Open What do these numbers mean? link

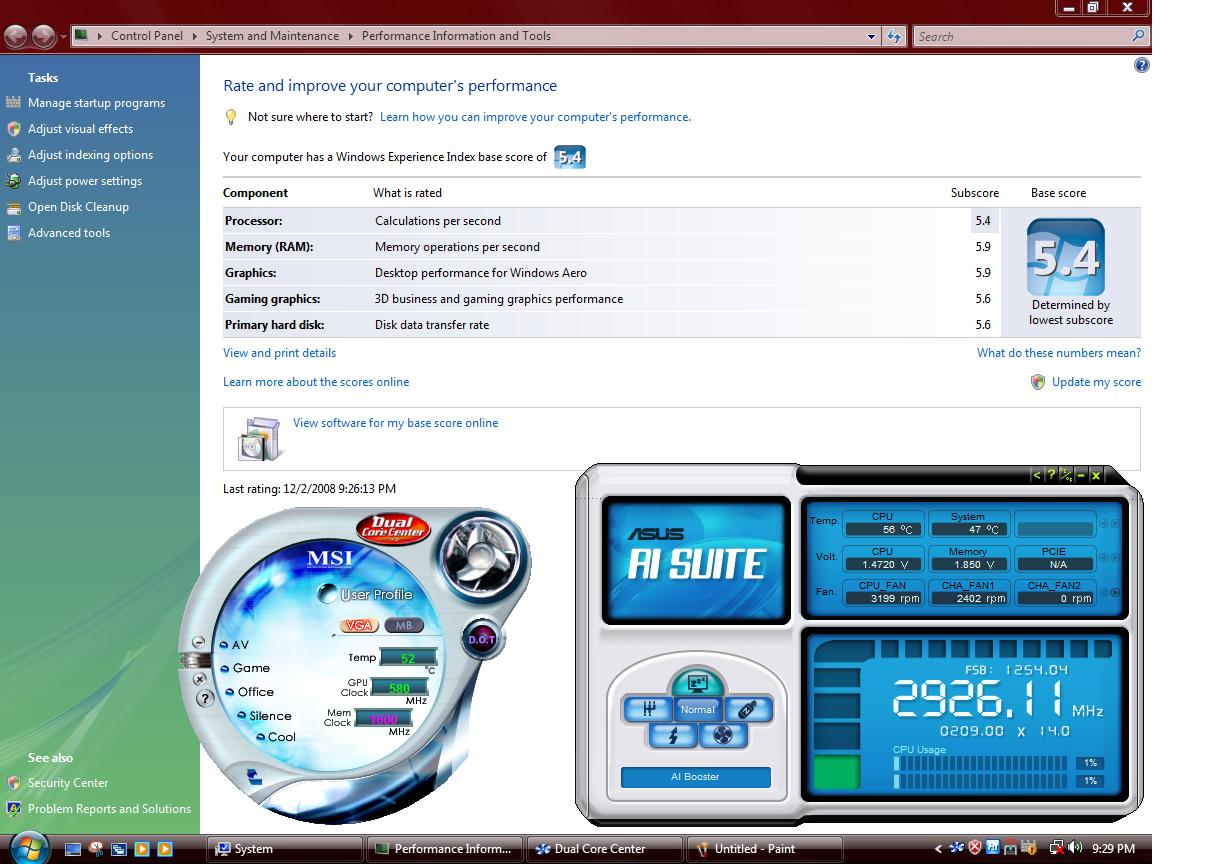tap(1059, 353)
